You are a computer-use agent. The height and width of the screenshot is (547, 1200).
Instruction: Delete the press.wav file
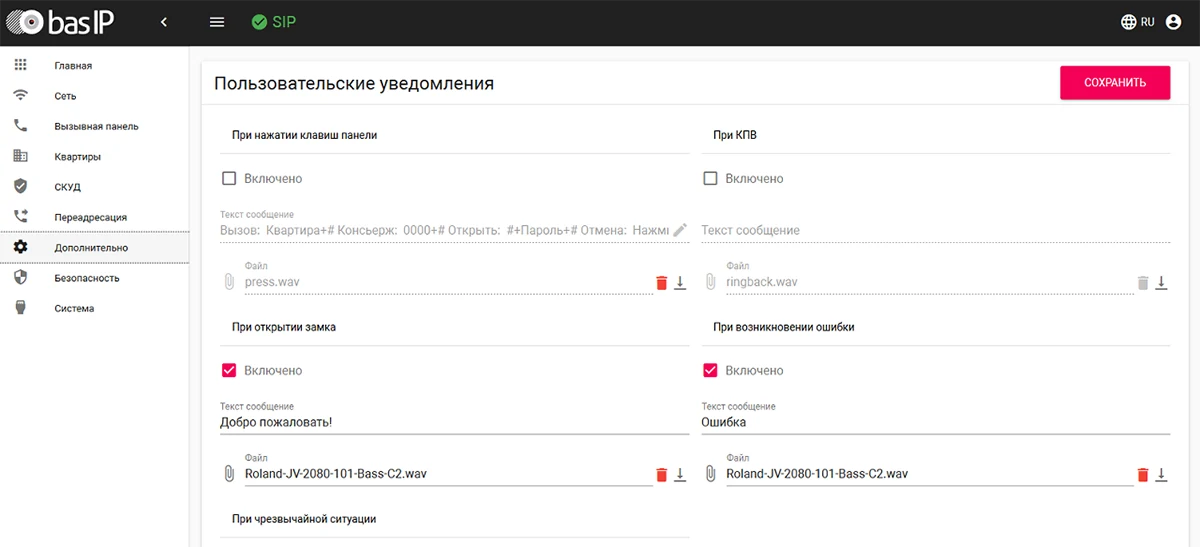[x=661, y=283]
